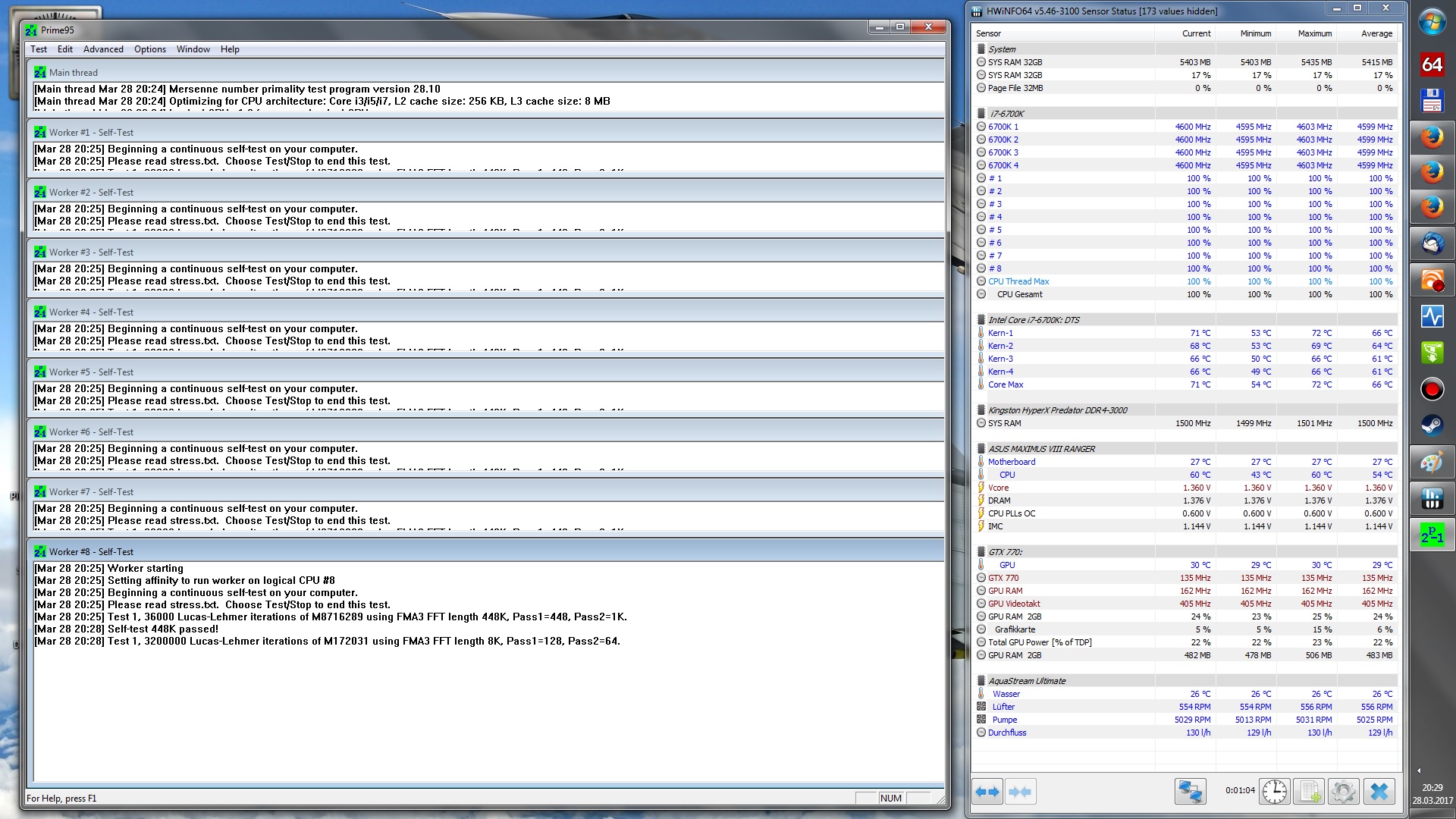Open the Options menu

pyautogui.click(x=150, y=49)
